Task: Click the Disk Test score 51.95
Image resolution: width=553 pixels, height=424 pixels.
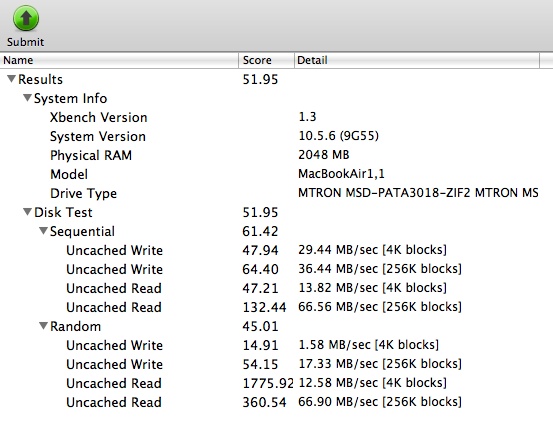Action: pyautogui.click(x=260, y=212)
